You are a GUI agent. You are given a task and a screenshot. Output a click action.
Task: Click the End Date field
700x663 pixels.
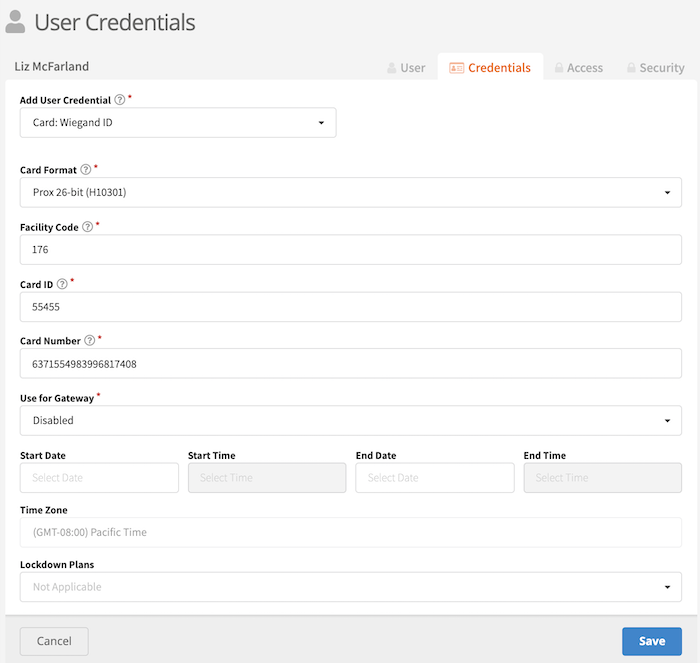pos(435,478)
